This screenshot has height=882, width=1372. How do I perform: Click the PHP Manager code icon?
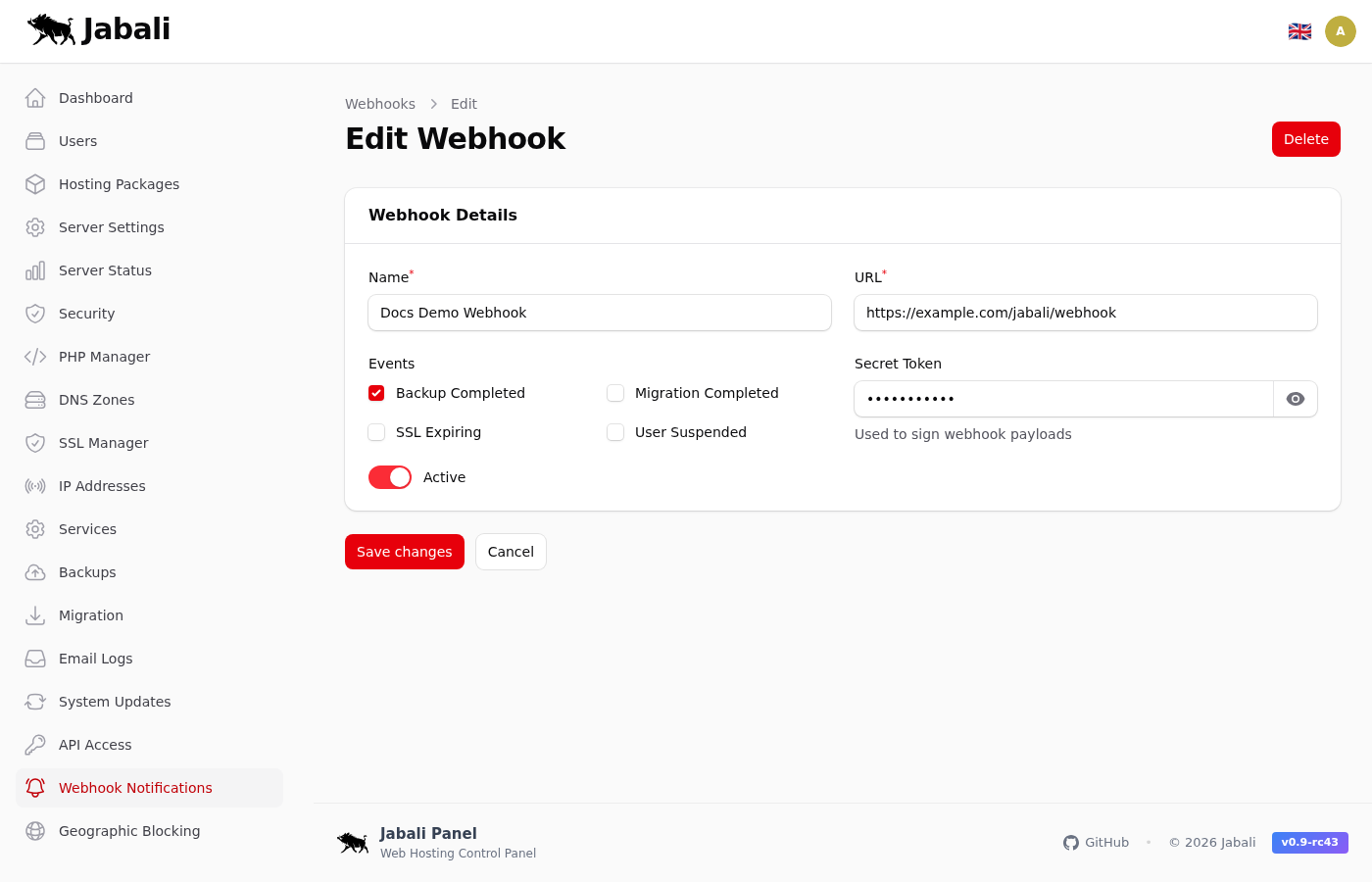tap(35, 357)
